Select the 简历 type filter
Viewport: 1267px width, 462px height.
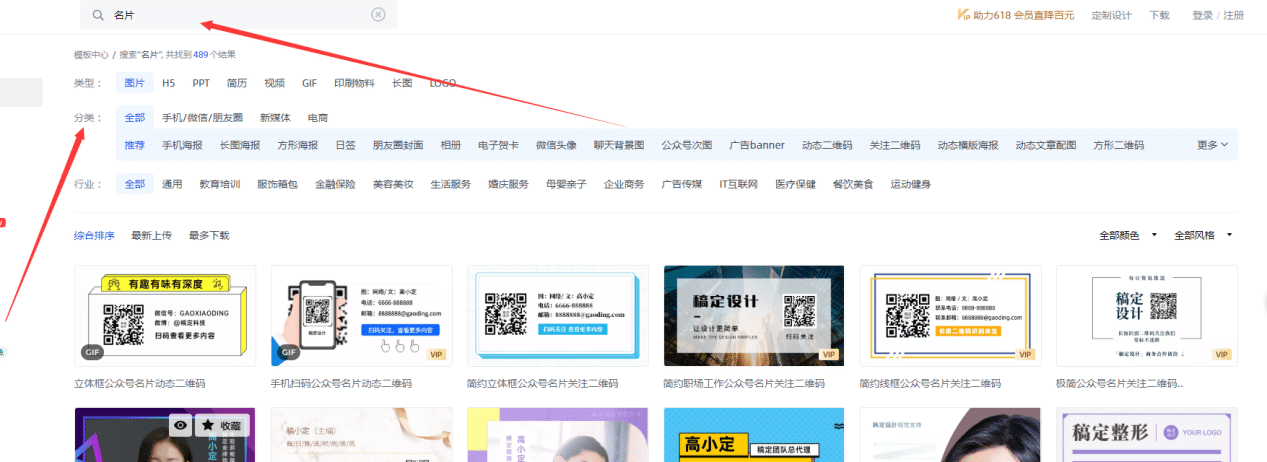237,83
